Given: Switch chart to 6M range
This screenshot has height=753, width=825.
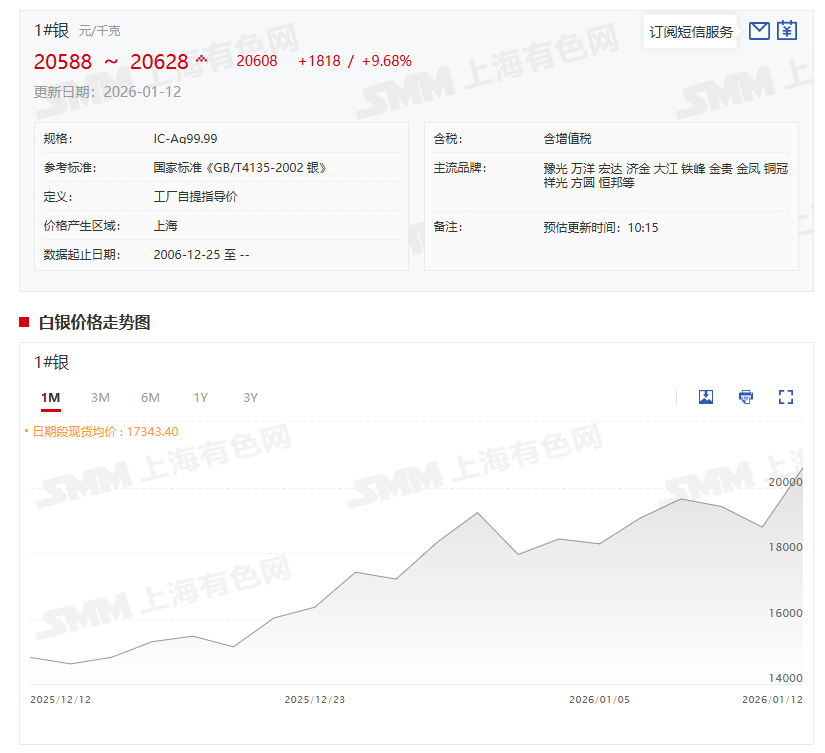Looking at the screenshot, I should click(x=150, y=398).
